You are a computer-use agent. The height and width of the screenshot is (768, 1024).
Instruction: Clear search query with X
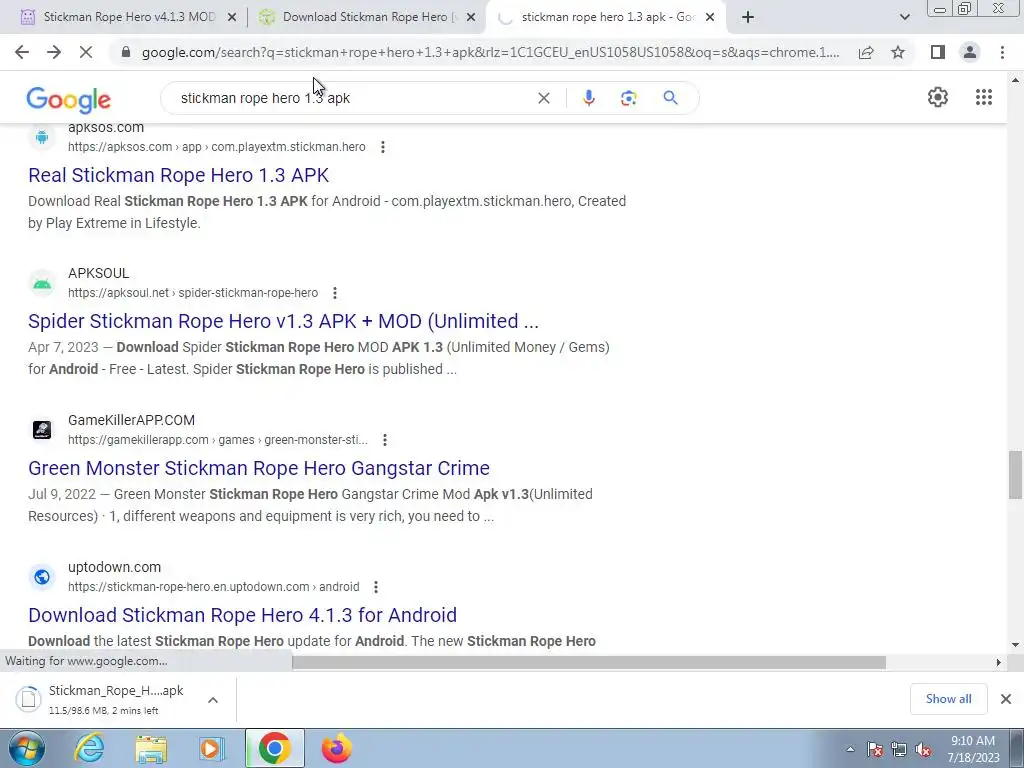coord(543,98)
